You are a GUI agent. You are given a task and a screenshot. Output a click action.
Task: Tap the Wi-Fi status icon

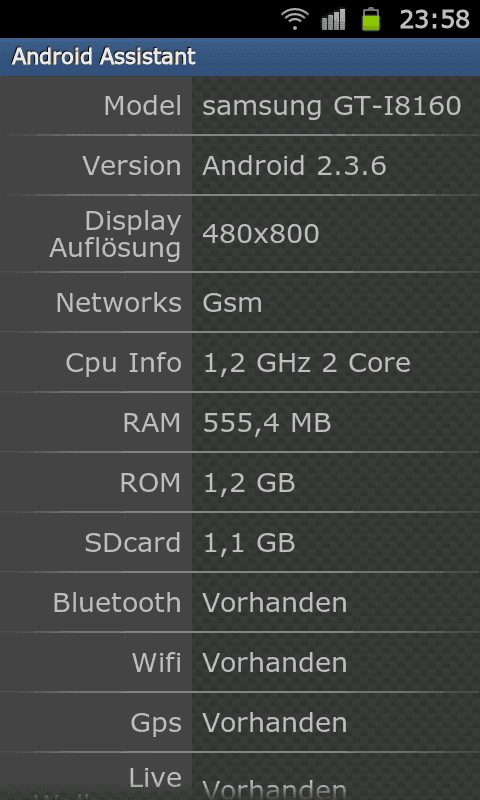[295, 19]
